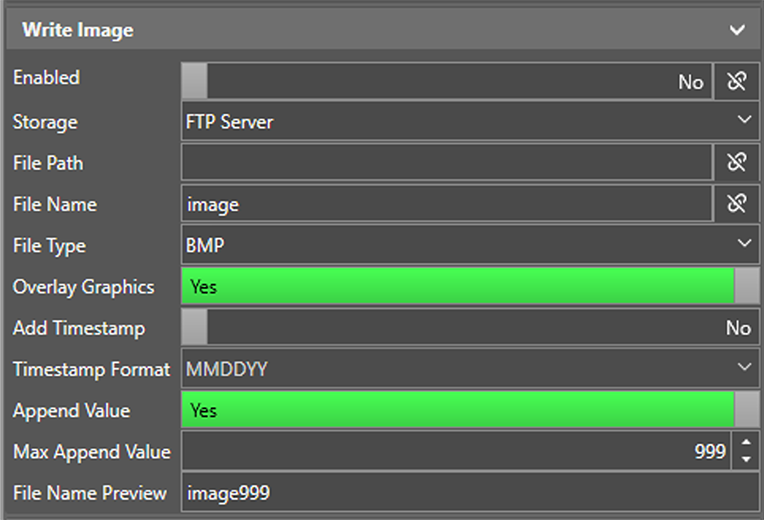
Task: Click the Write Image header title
Action: 78,30
